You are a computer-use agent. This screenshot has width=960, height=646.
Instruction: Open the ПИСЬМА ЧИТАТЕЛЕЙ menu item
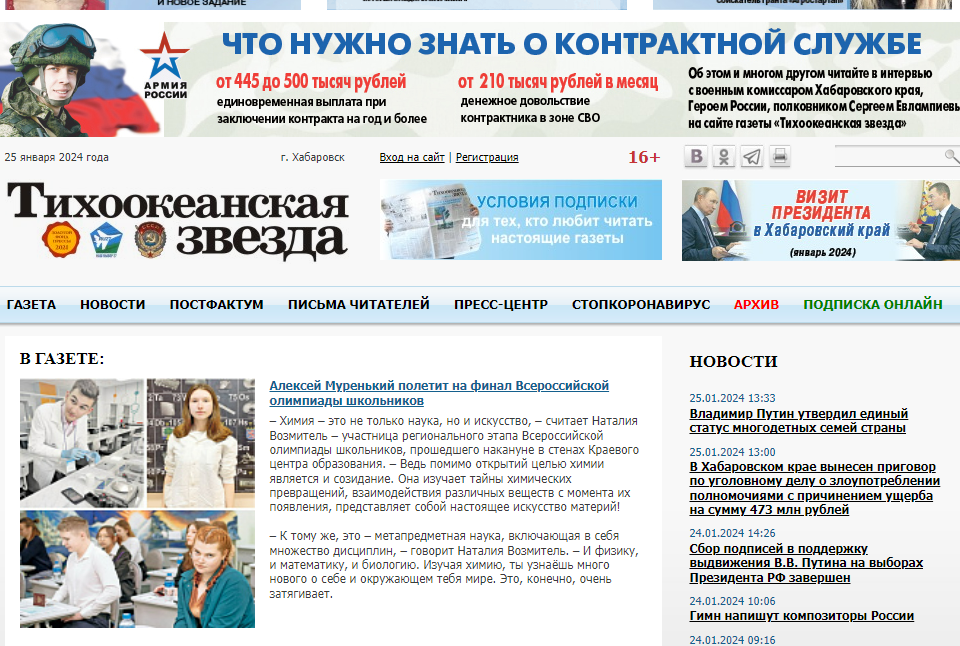pyautogui.click(x=359, y=304)
